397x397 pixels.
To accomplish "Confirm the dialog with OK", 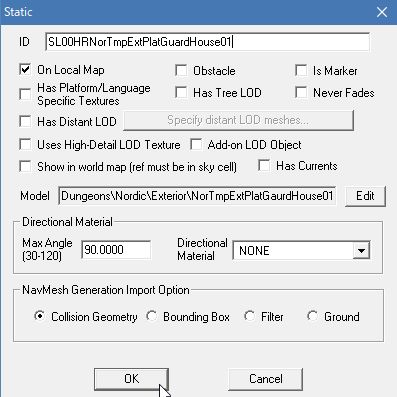I will (131, 379).
